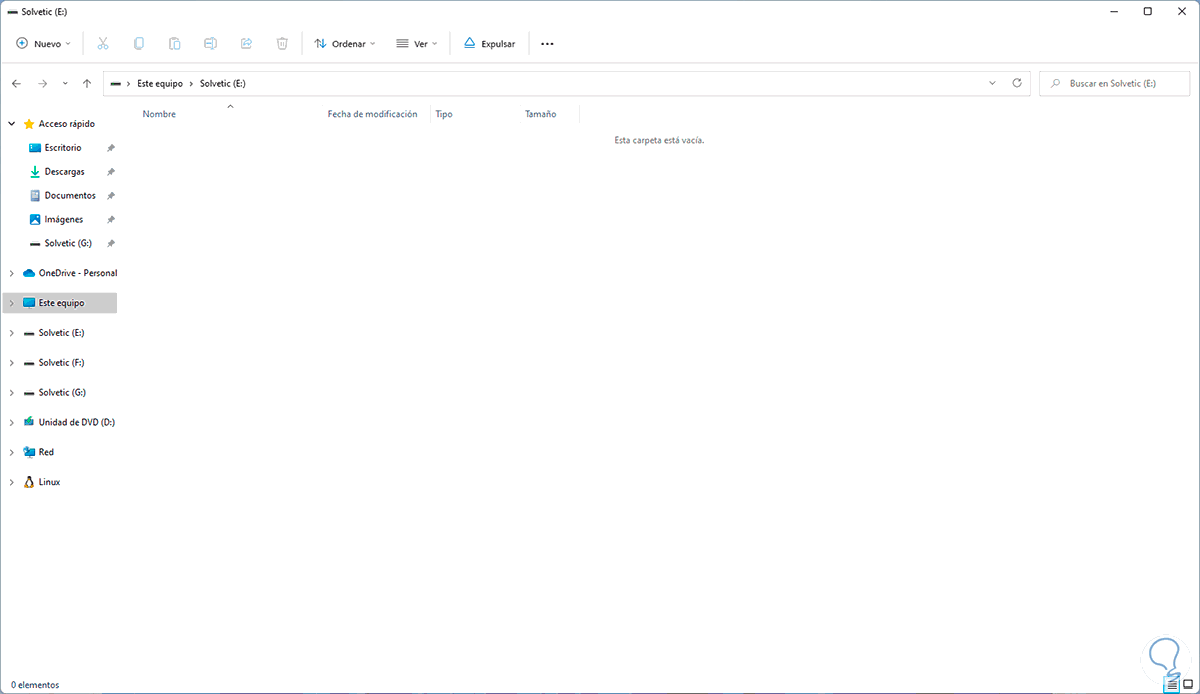1200x694 pixels.
Task: Go forward with the right arrow
Action: click(42, 84)
